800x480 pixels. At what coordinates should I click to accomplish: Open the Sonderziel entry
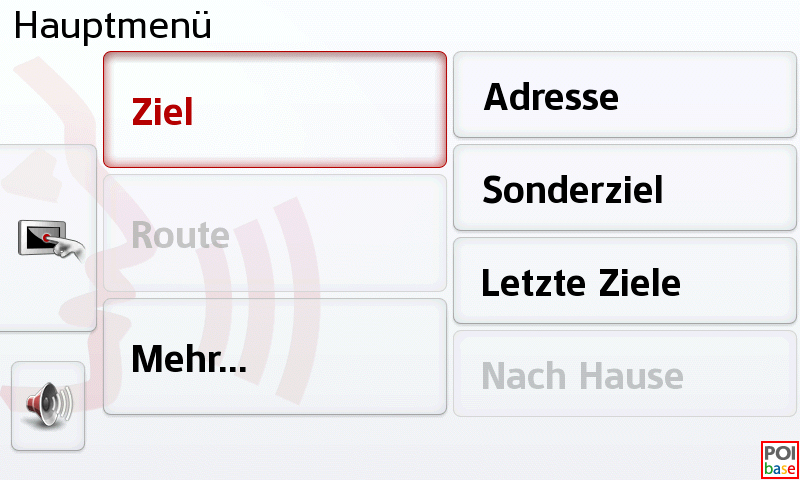(x=626, y=188)
